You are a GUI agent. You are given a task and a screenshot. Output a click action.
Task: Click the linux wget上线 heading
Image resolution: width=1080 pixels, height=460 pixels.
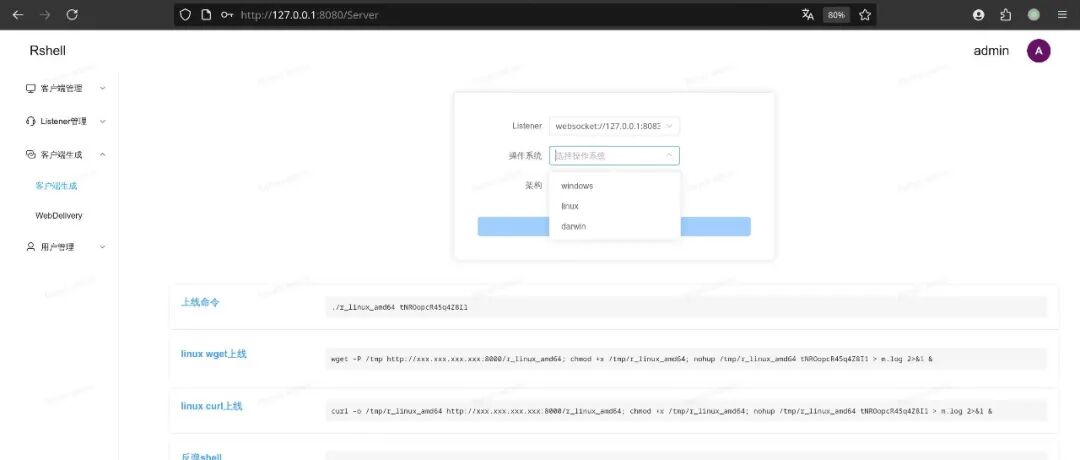tap(214, 354)
